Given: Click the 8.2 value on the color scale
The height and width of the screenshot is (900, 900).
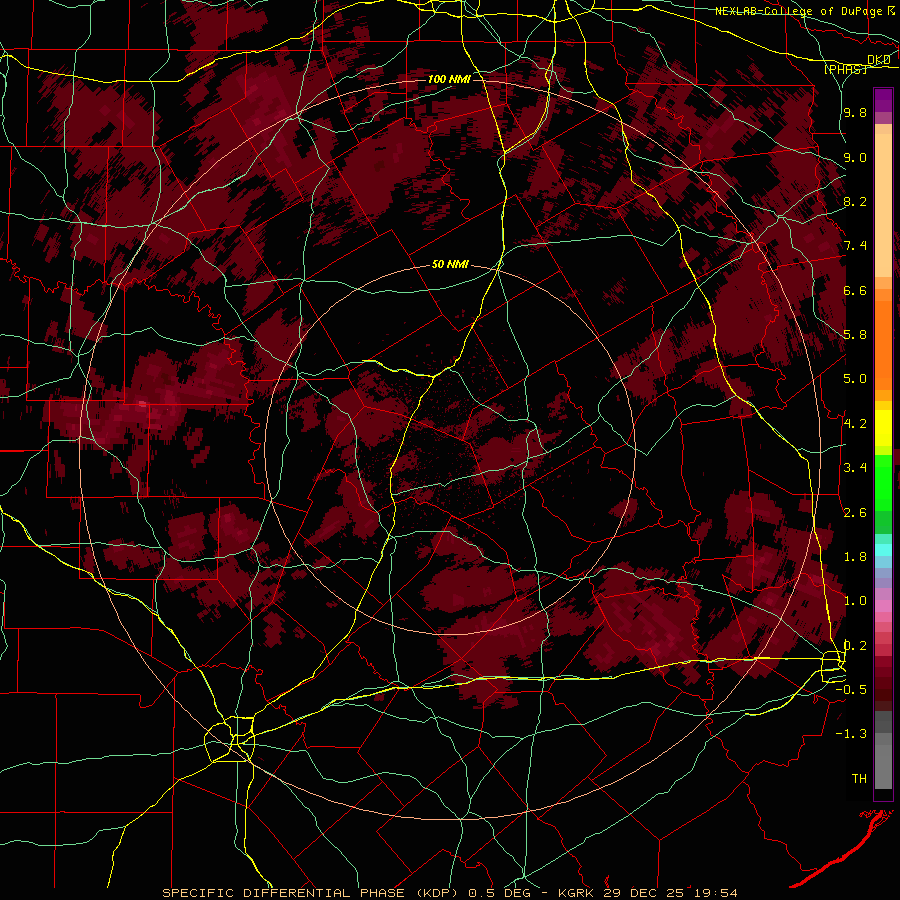Looking at the screenshot, I should 855,201.
